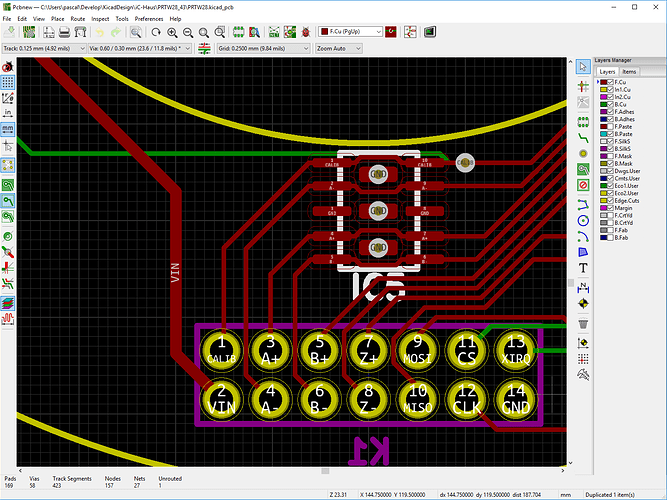Select the F.Mask layer name

[x=623, y=156]
